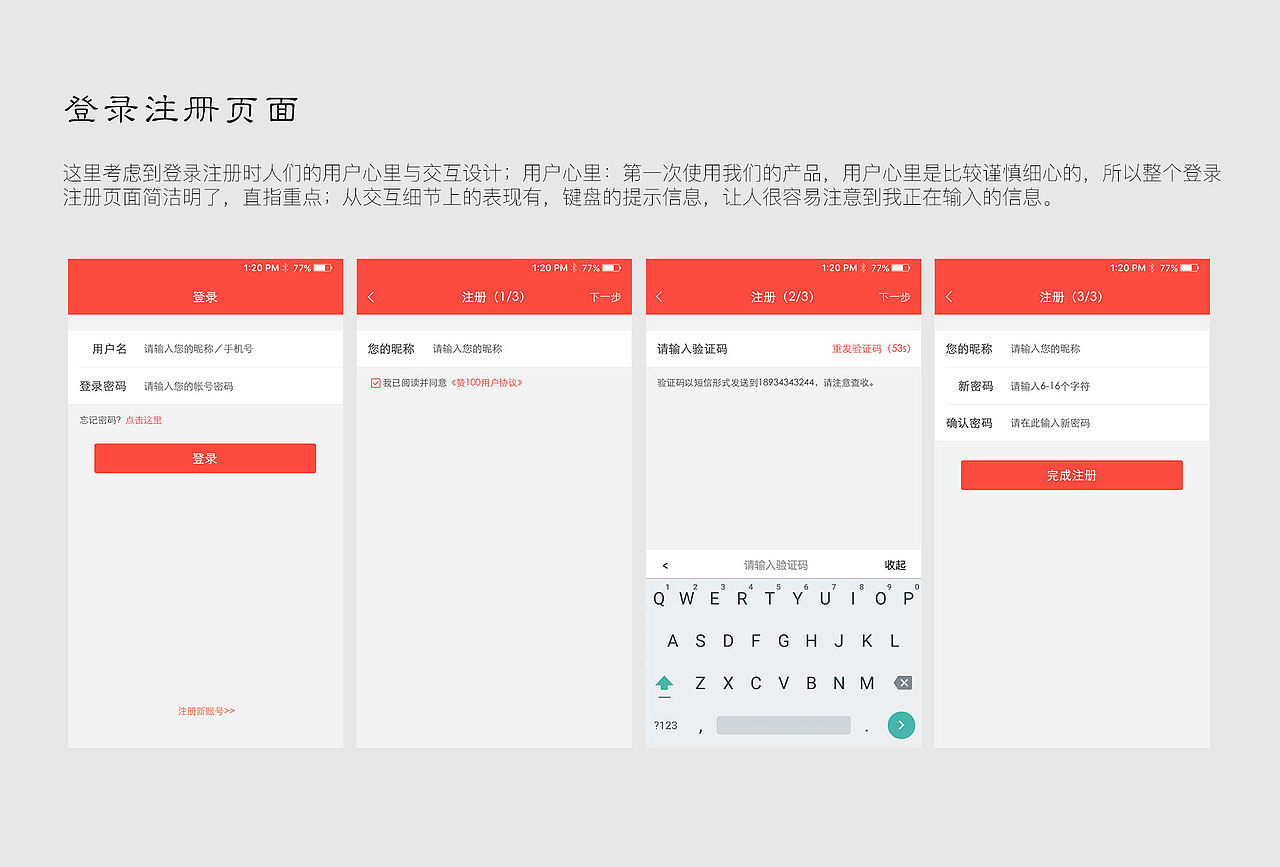Tap the Z key on keyboard
This screenshot has width=1280, height=867.
700,683
